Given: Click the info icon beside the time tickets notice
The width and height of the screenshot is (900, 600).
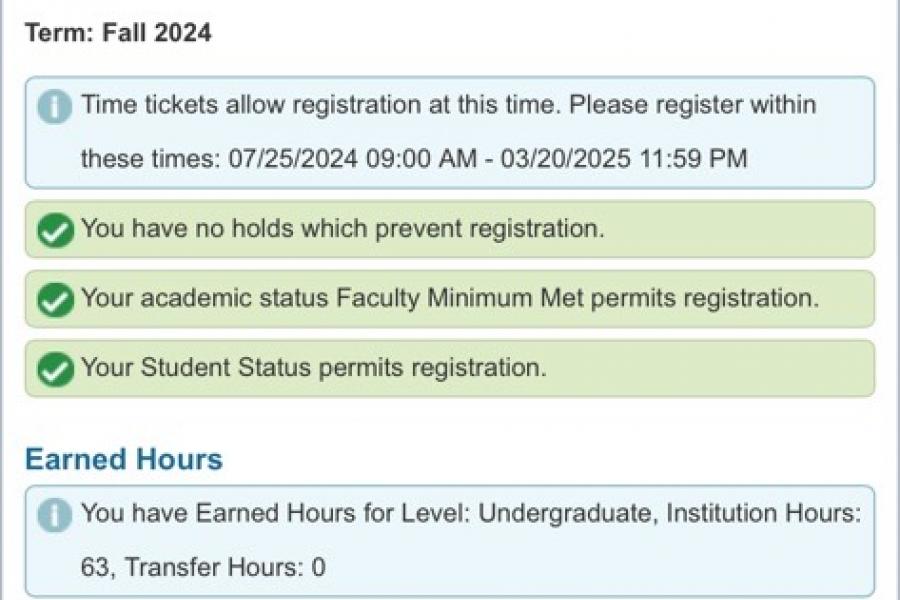Looking at the screenshot, I should pyautogui.click(x=54, y=107).
